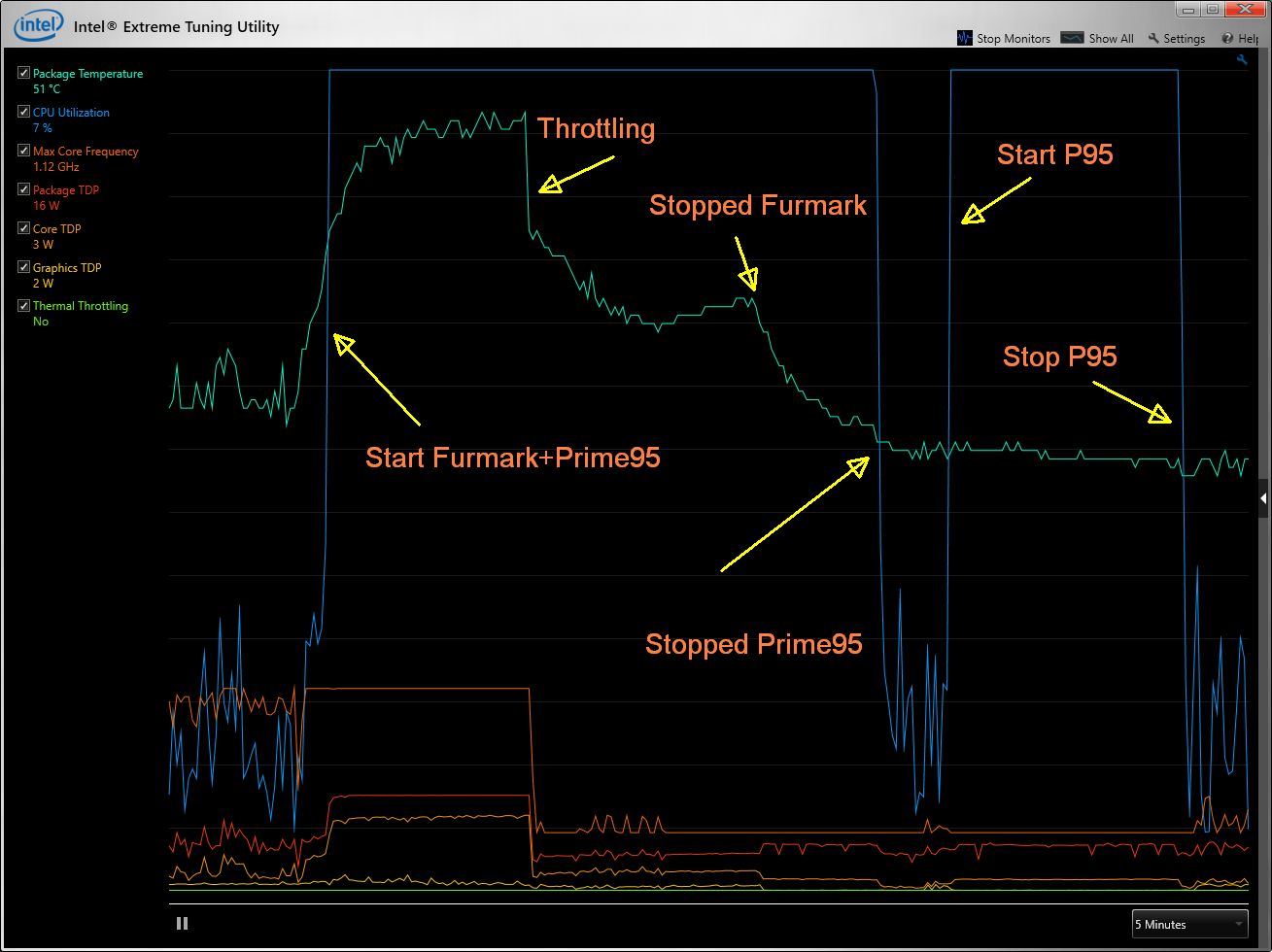Click the Show All graph icon
Screen dimensions: 1272x952
pos(1072,38)
